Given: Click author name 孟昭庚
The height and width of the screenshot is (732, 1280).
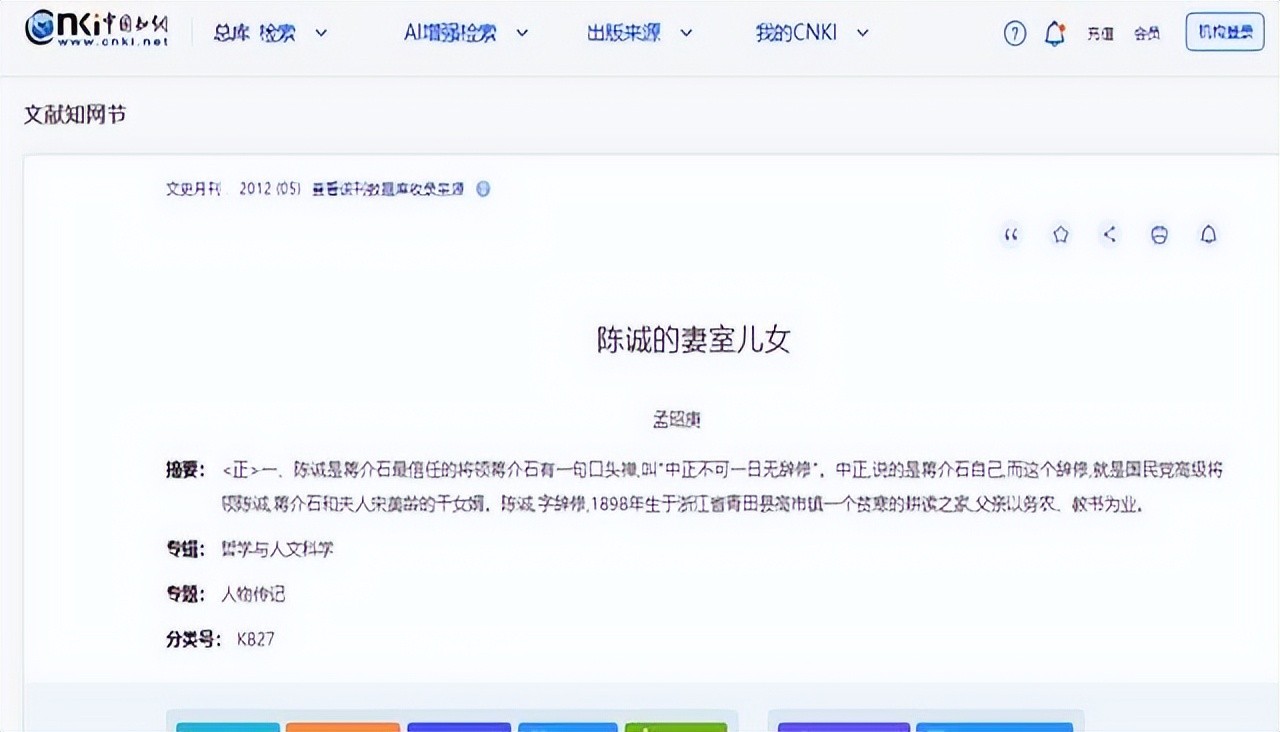Looking at the screenshot, I should 676,420.
